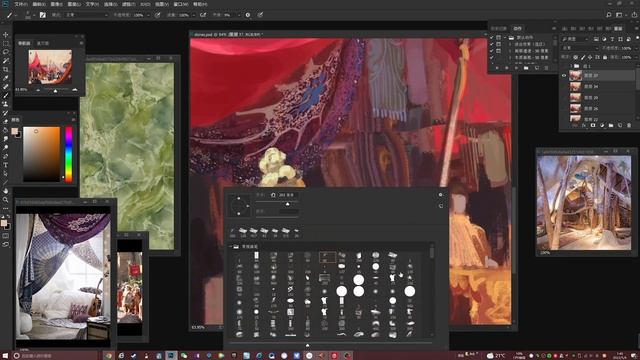Open brush settings panel icon in options bar
Viewport: 640px width, 360px height.
(x=42, y=15)
